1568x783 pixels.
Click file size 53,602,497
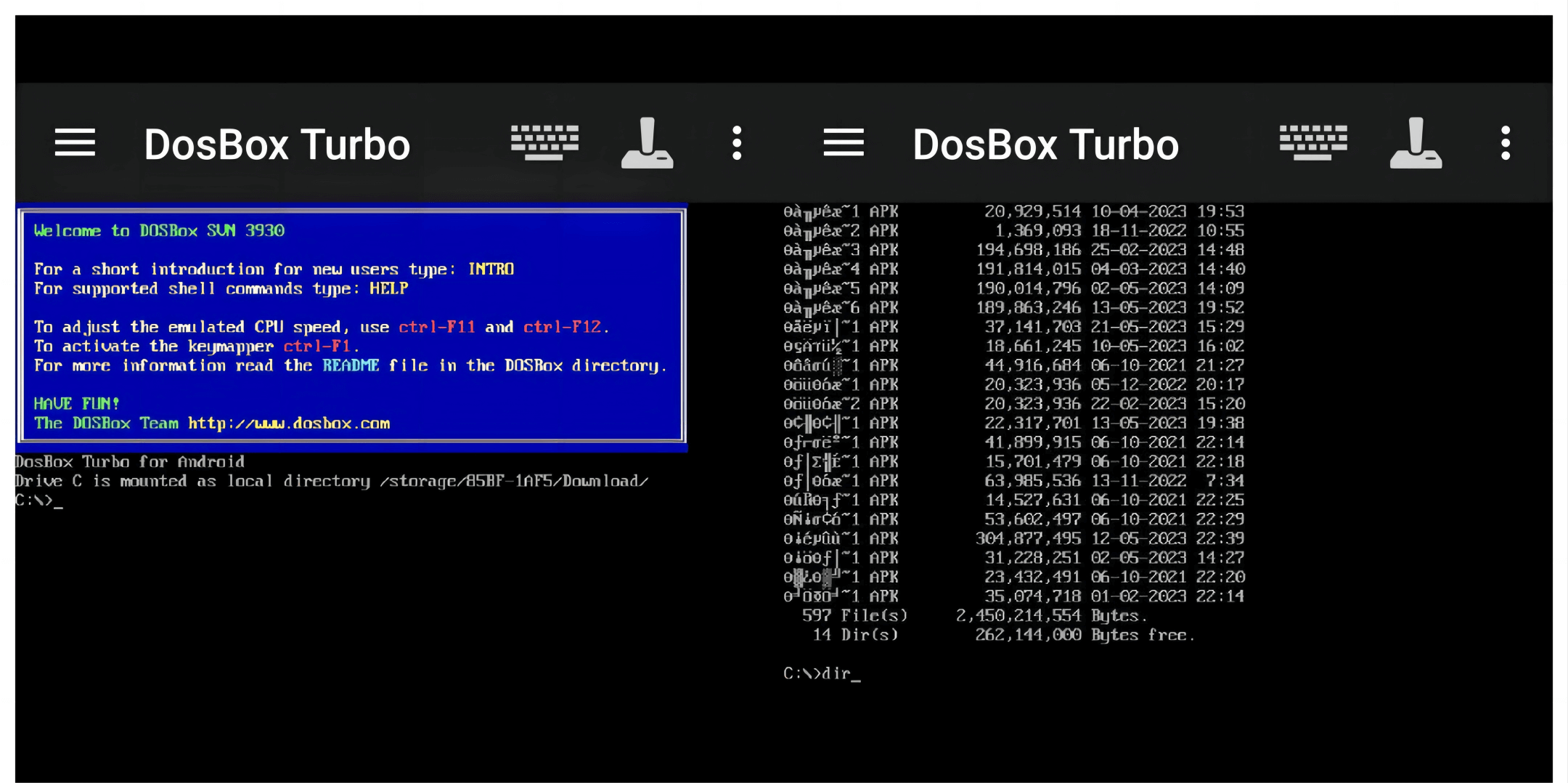(x=1032, y=519)
